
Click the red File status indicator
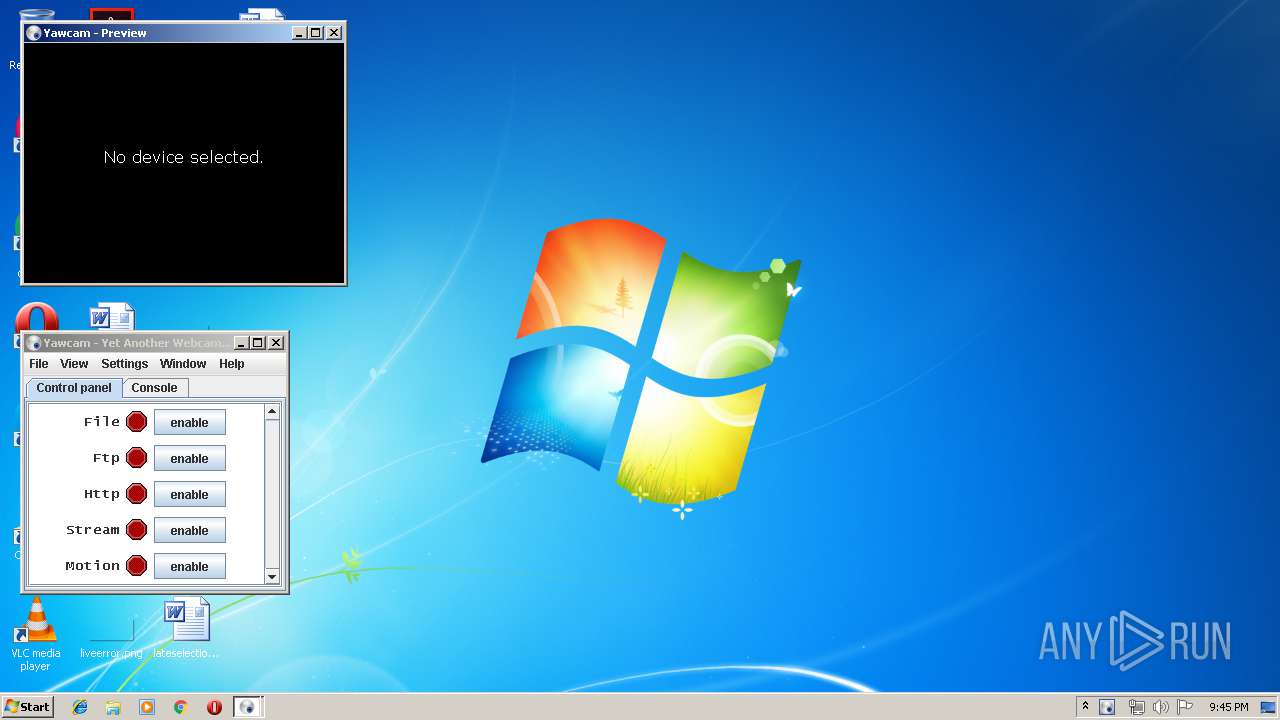point(137,422)
